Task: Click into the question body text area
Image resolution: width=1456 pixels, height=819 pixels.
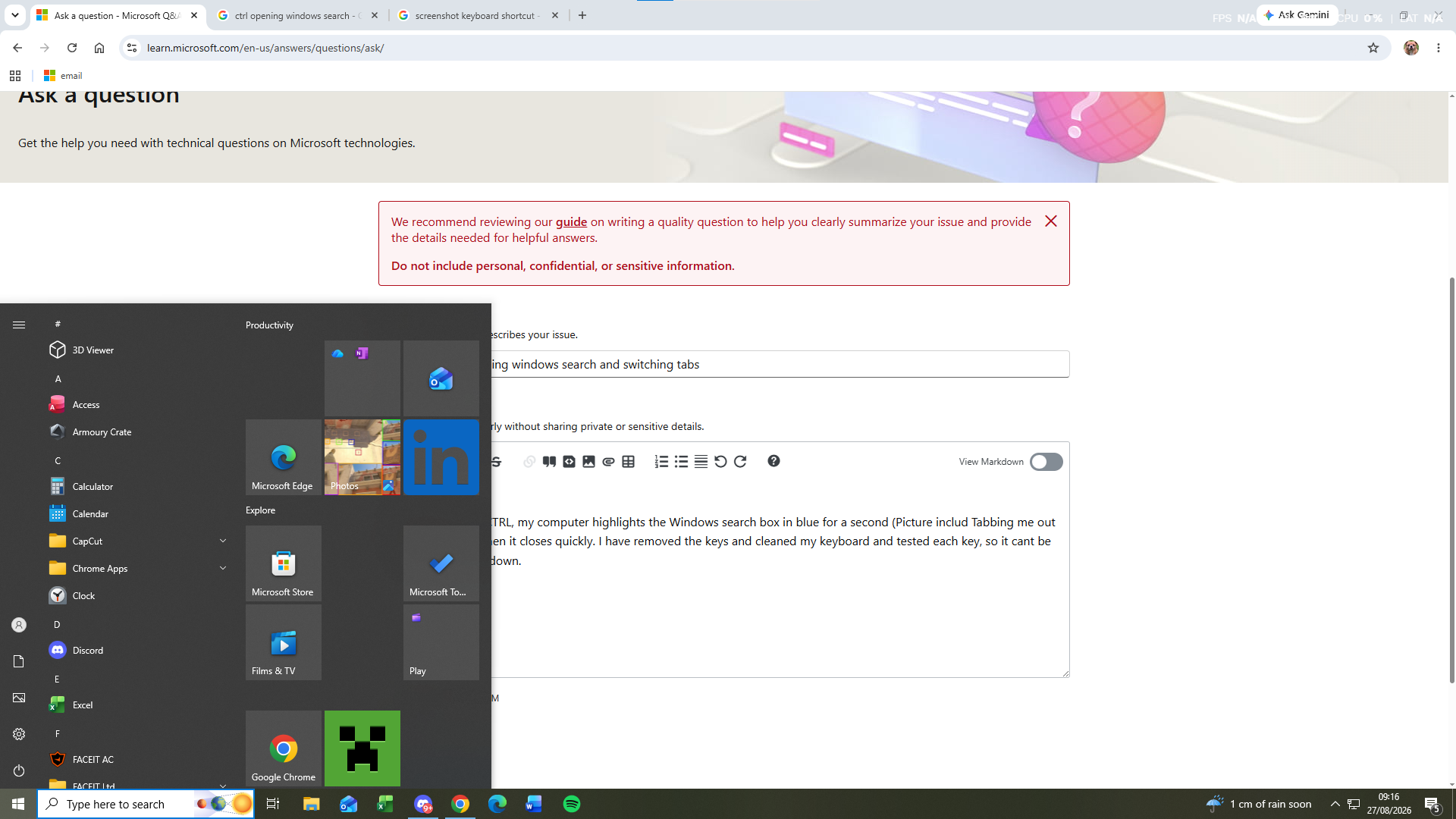Action: (780, 580)
